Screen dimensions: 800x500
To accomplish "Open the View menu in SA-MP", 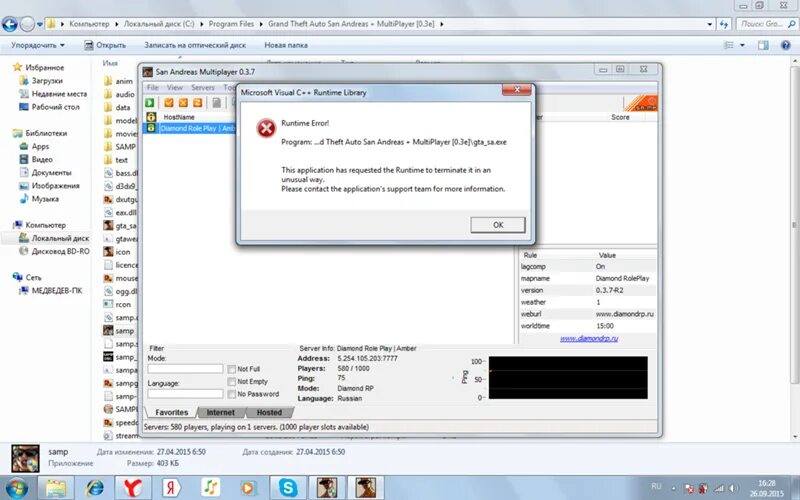I will (x=174, y=88).
